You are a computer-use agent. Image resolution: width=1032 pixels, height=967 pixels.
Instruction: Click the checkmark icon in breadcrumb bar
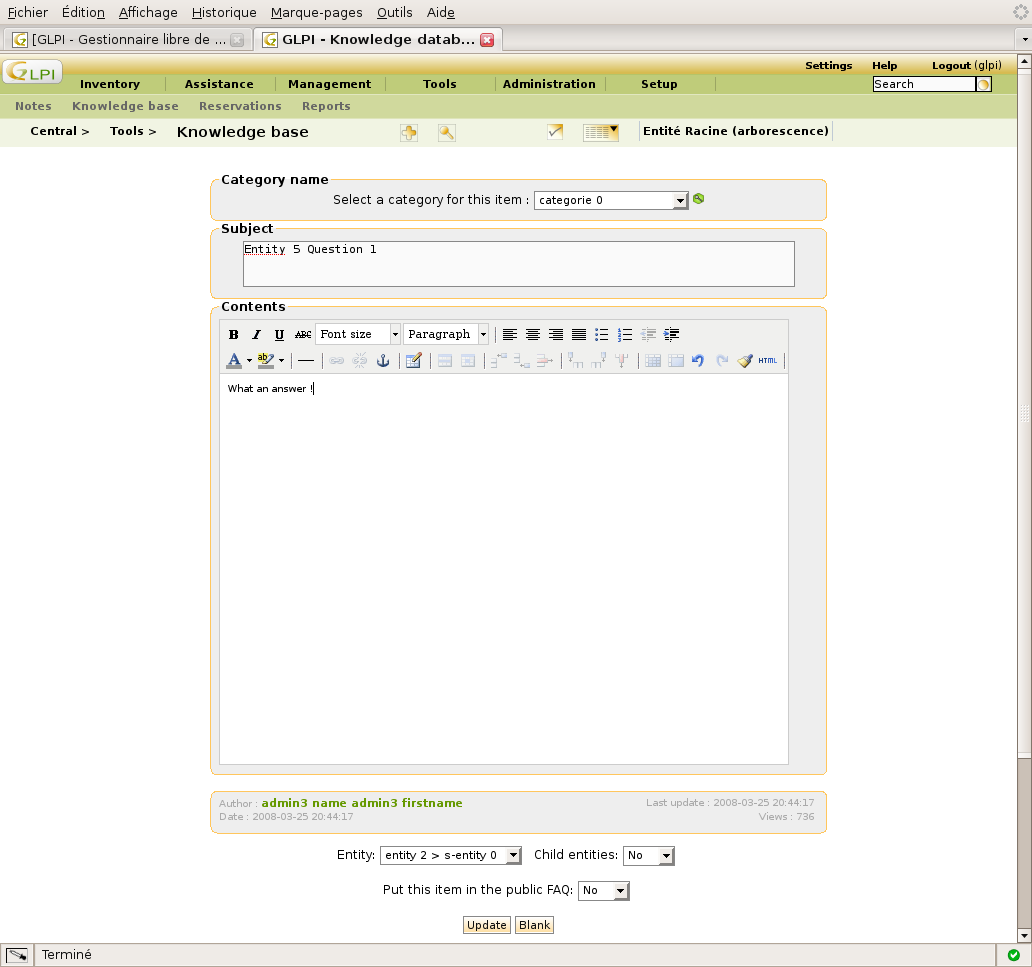[556, 131]
